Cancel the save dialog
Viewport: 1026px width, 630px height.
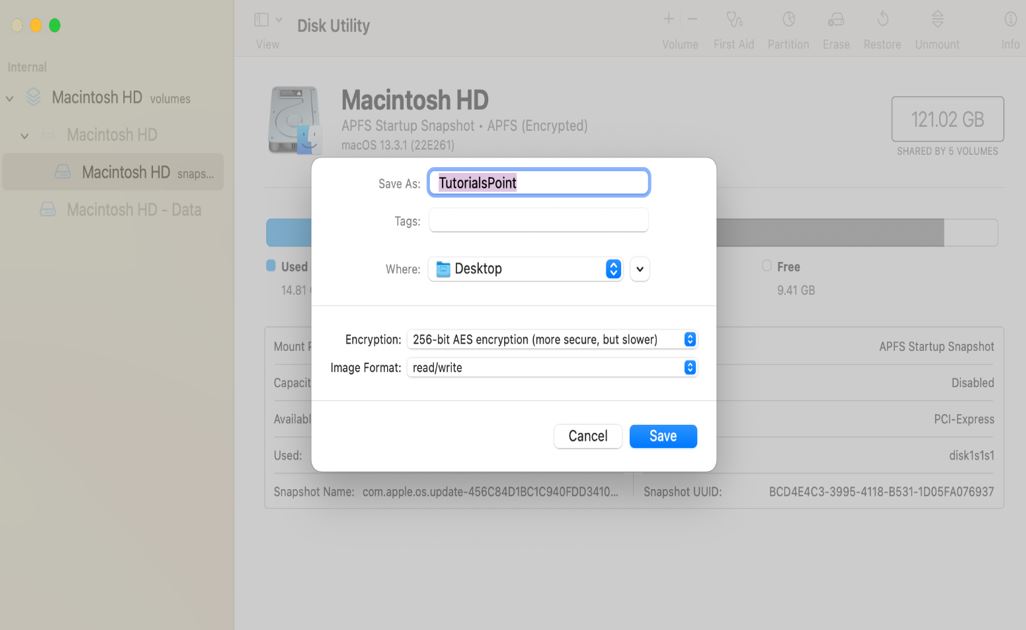coord(588,435)
